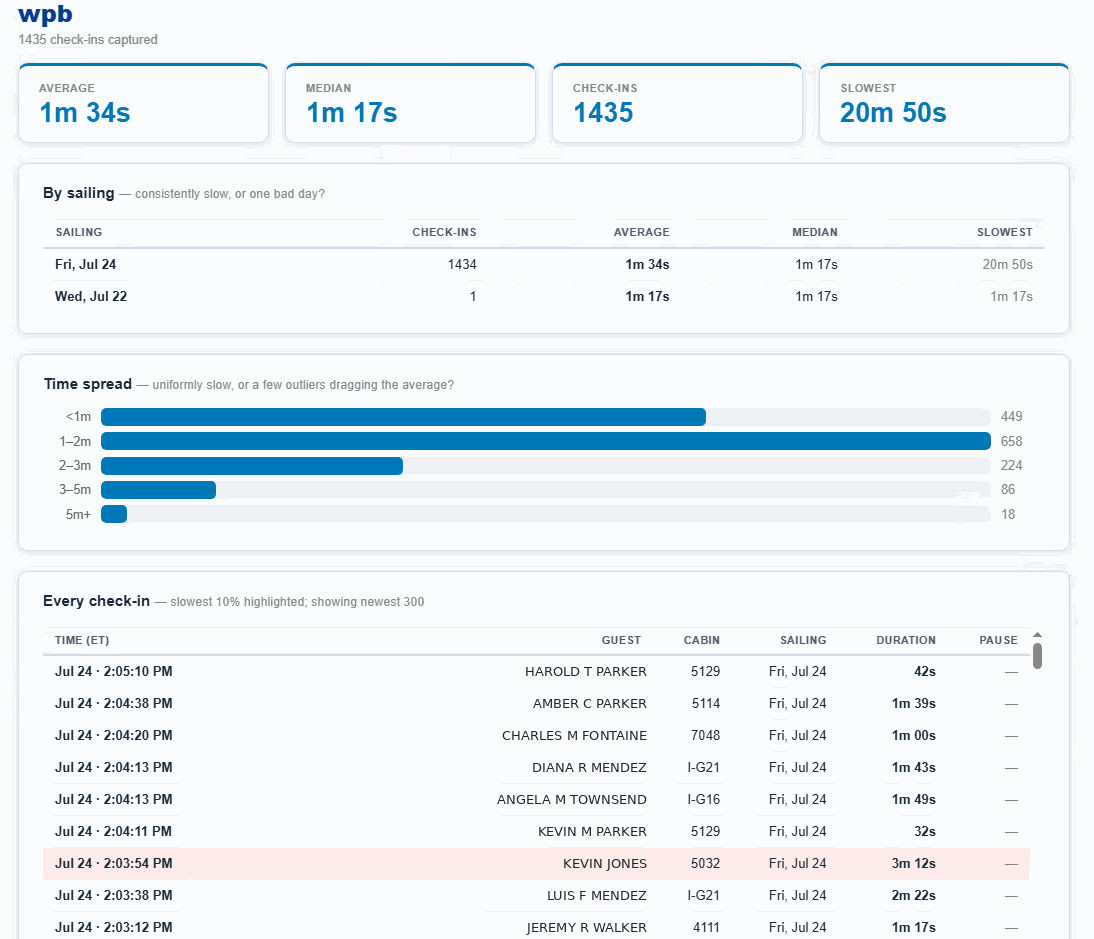The image size is (1094, 939).
Task: Select the Fri, Jul 24 sailing row
Action: (x=544, y=264)
